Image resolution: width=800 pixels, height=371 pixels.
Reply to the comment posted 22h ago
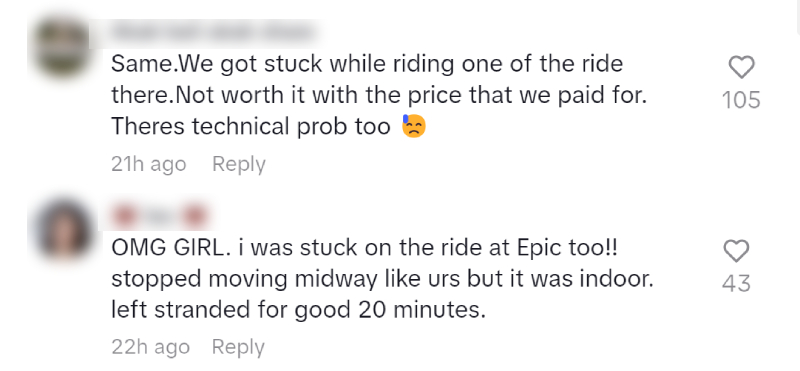[238, 347]
